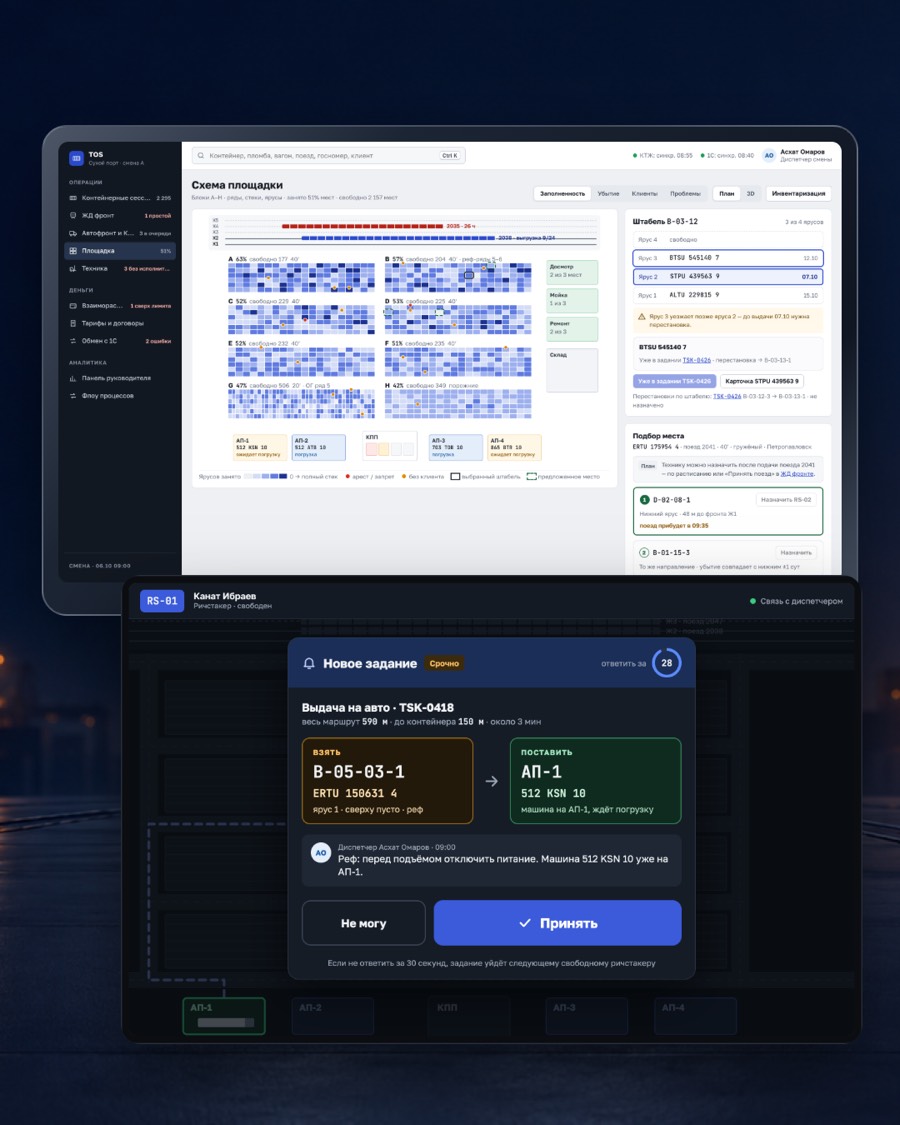Click the Досмотр zone on the yard map
Image resolution: width=900 pixels, height=1125 pixels.
coord(572,273)
